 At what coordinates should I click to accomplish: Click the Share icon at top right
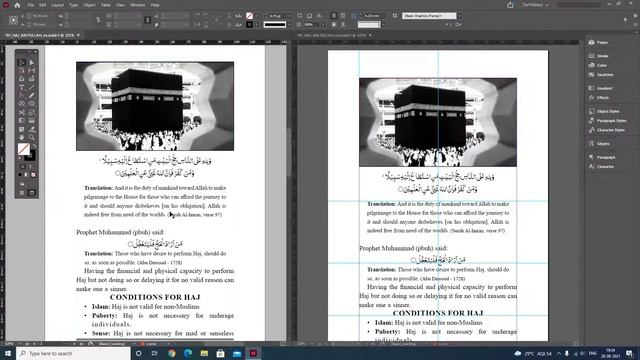point(510,5)
